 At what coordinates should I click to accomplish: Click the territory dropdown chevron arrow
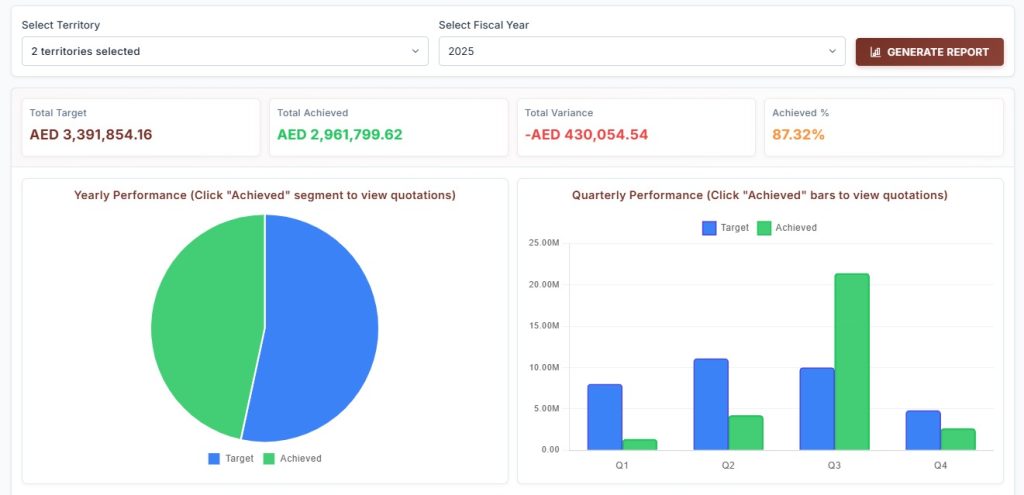pos(415,51)
